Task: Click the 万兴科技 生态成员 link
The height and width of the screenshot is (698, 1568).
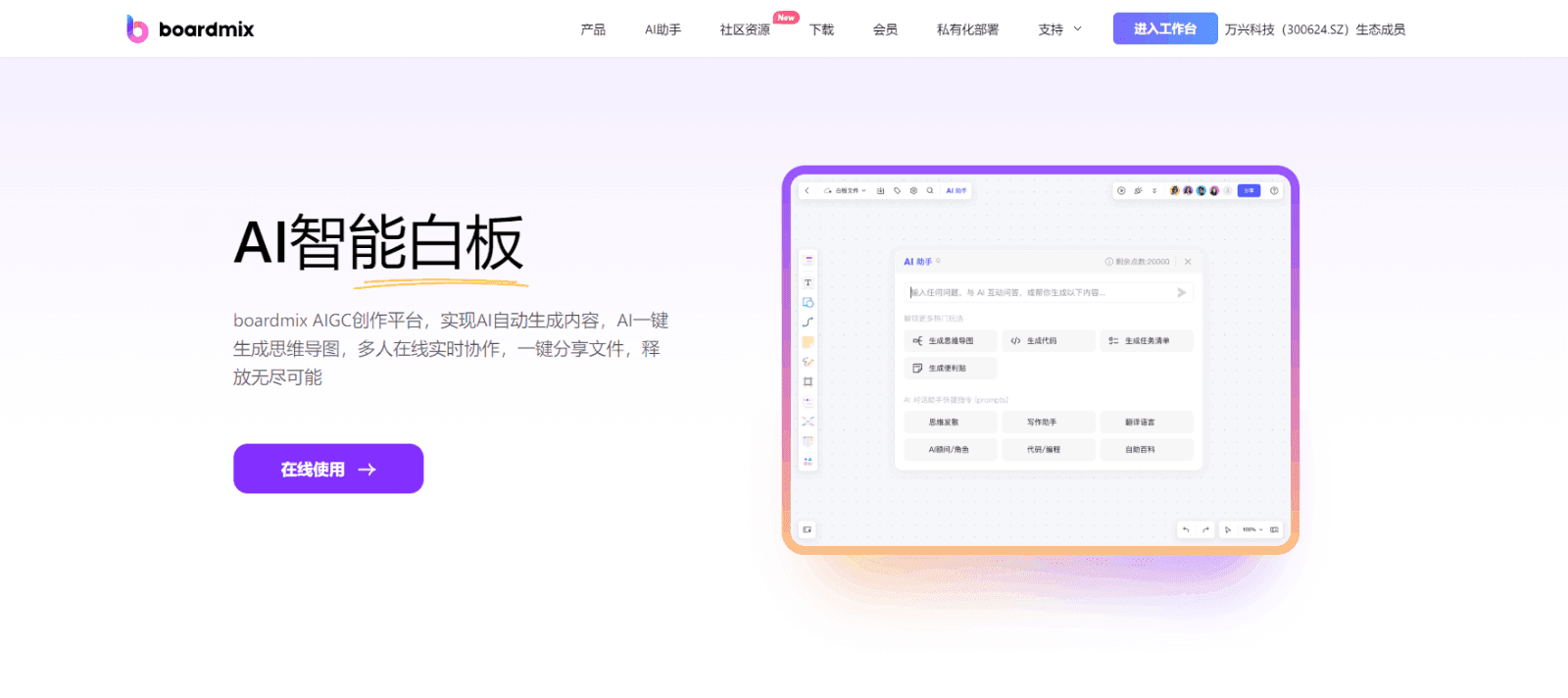Action: tap(1315, 29)
